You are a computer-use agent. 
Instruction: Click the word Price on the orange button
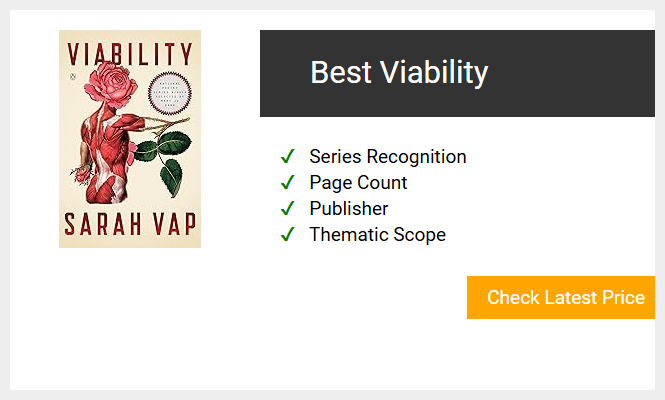[623, 297]
